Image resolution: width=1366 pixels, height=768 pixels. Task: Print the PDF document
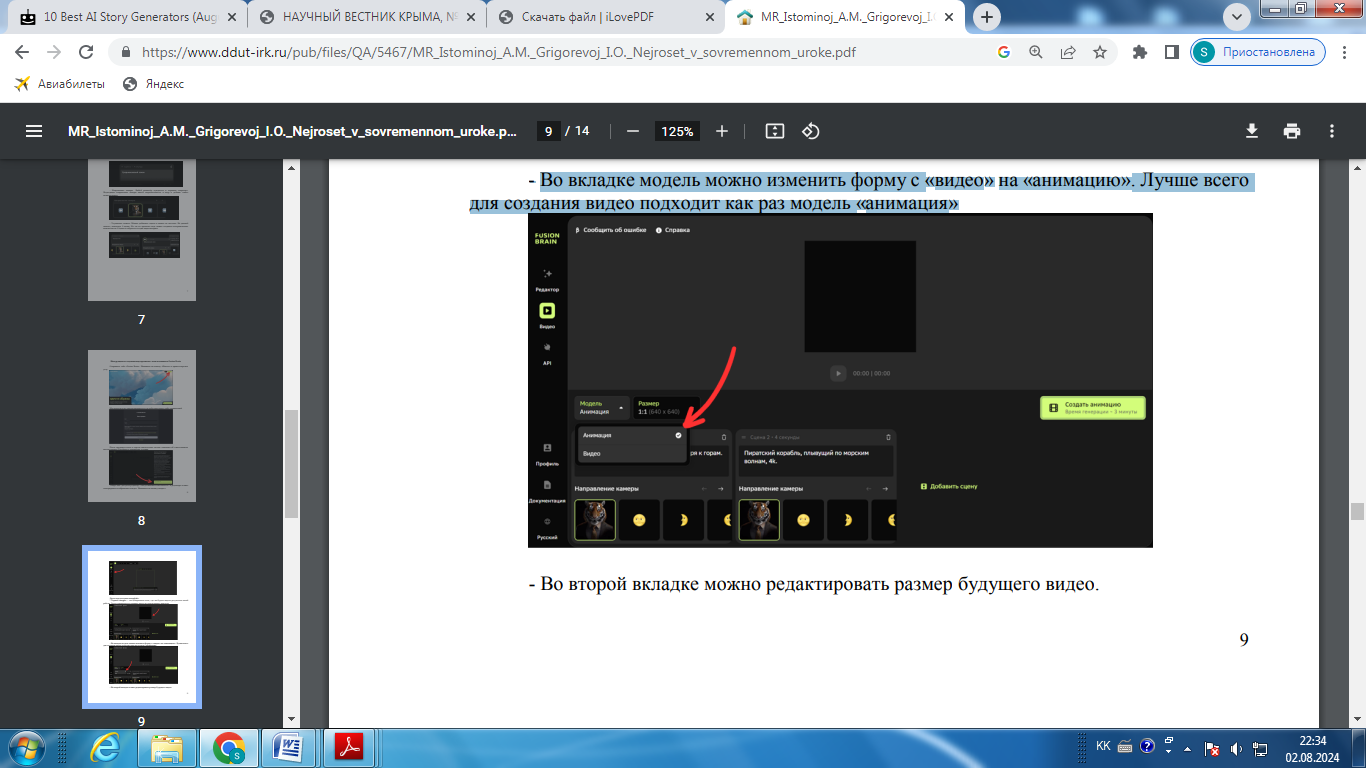click(1292, 131)
